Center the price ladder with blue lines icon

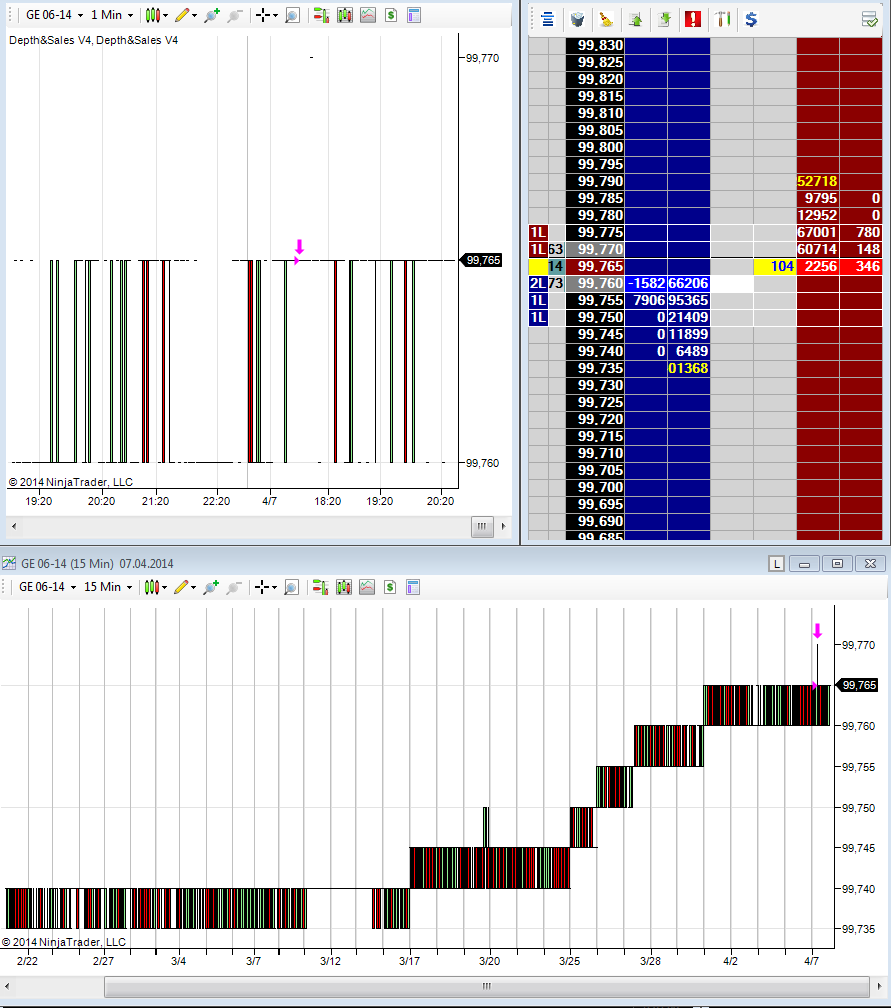(x=548, y=19)
